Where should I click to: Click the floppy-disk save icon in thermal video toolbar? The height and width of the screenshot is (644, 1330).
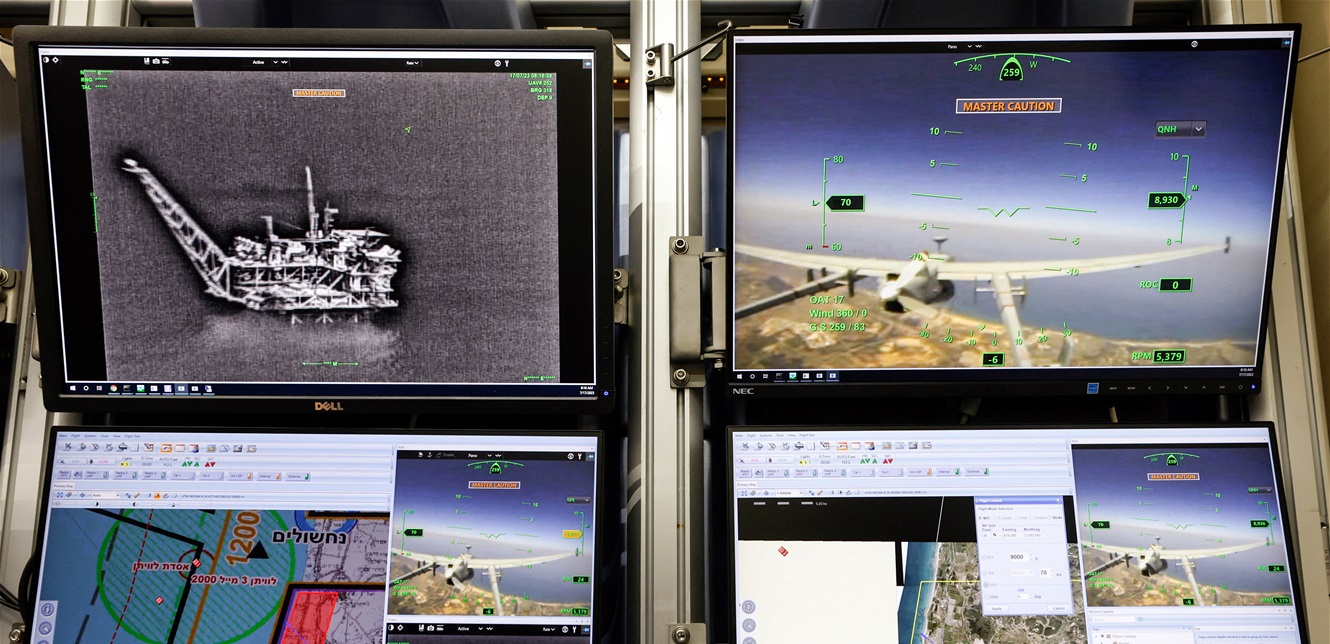147,61
